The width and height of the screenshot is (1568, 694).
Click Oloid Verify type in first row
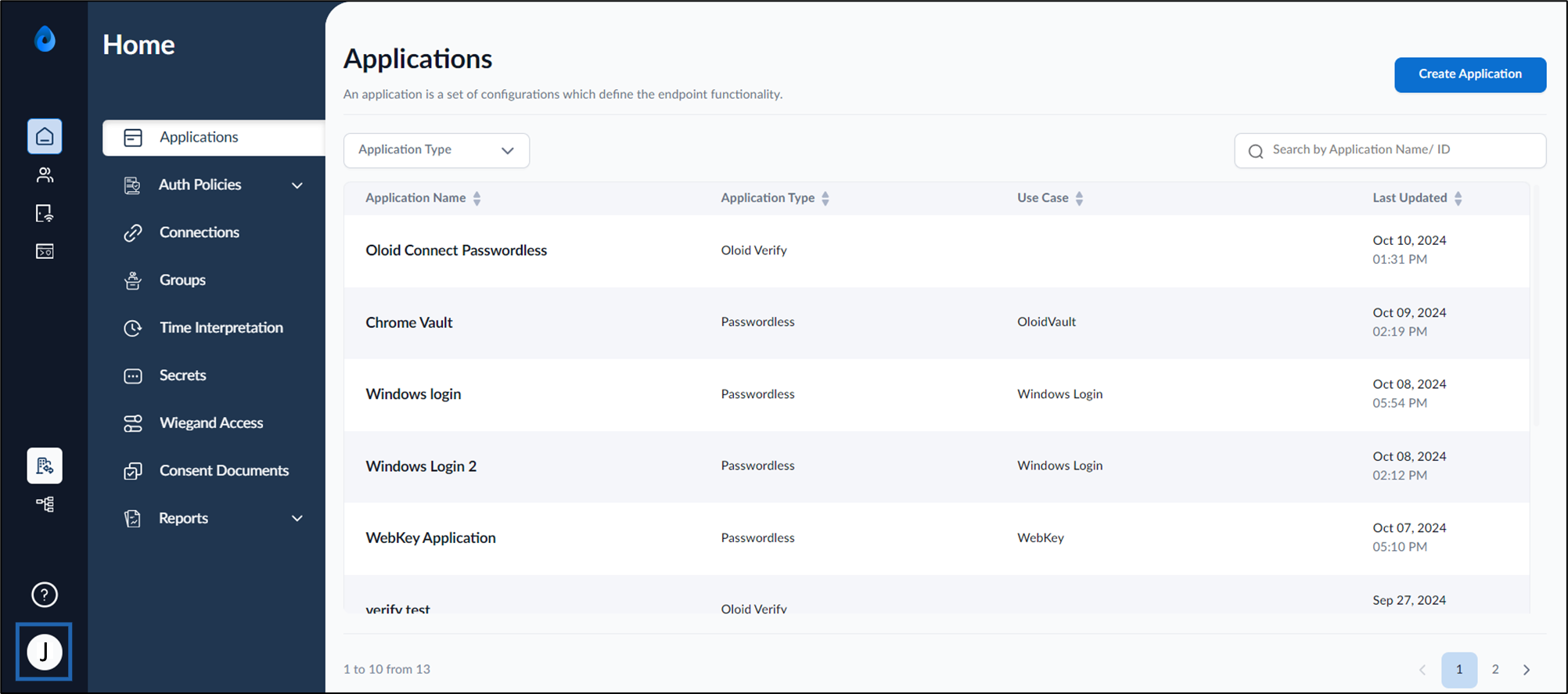coord(753,250)
